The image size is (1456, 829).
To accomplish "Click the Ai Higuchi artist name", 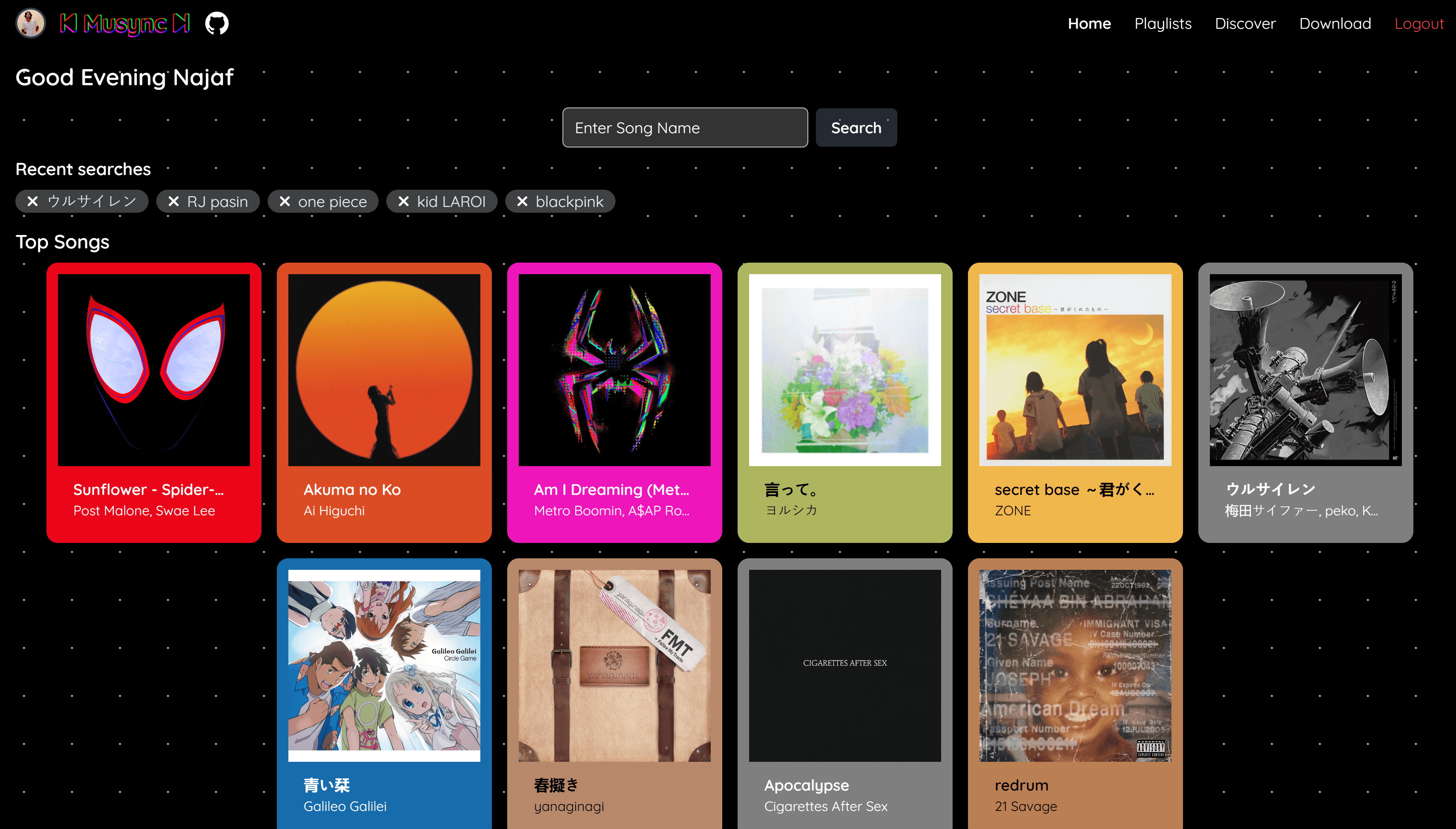I will (x=334, y=511).
